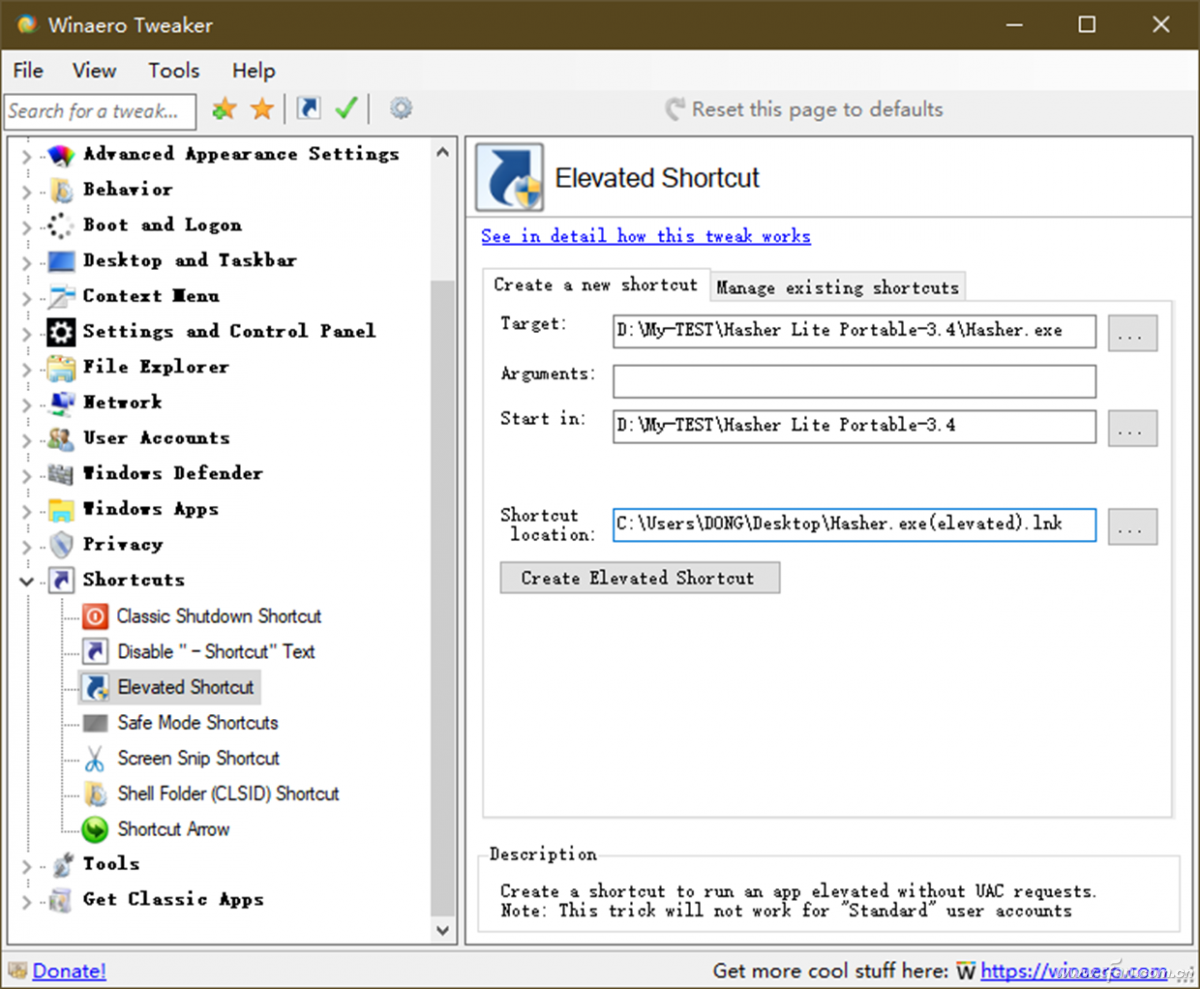Select Shell Folder (CLSID) Shortcut item
Image resolution: width=1200 pixels, height=989 pixels.
click(x=229, y=794)
